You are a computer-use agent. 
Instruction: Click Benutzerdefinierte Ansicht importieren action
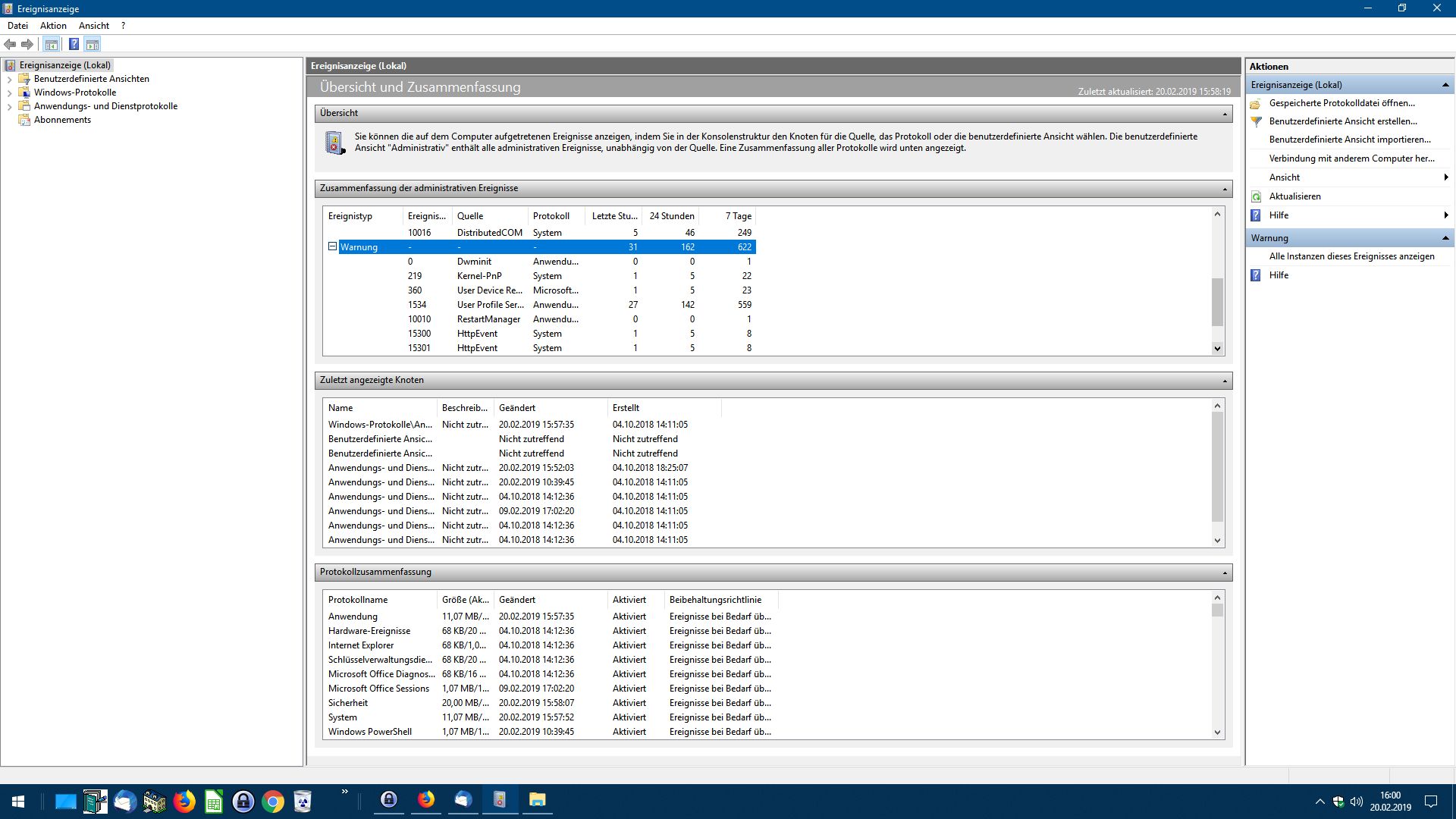1350,140
